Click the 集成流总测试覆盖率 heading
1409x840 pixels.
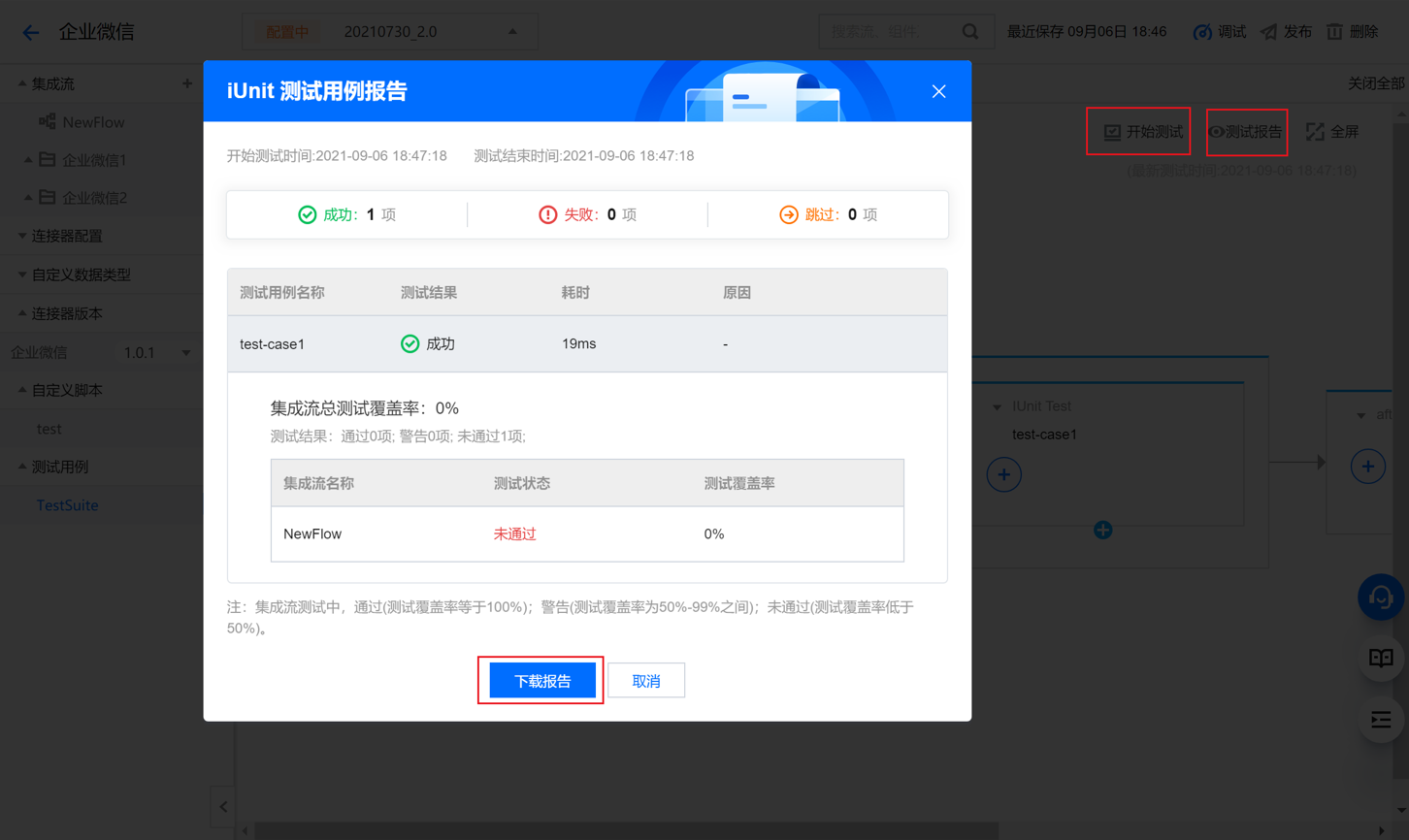tap(364, 408)
